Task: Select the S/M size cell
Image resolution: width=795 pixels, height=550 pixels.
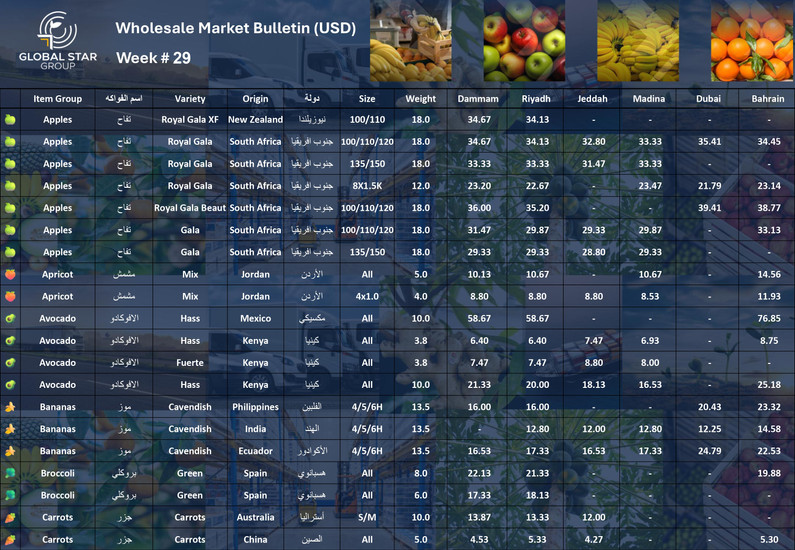Action: coord(367,518)
